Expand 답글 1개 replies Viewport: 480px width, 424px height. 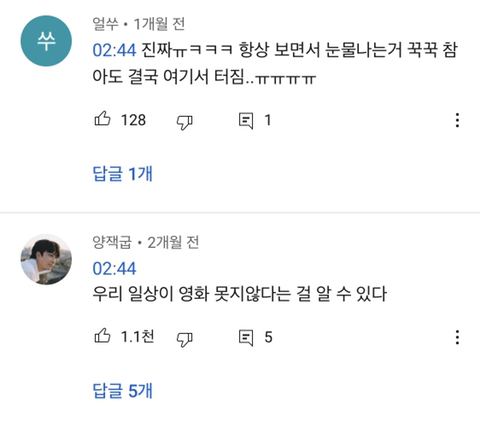(123, 174)
